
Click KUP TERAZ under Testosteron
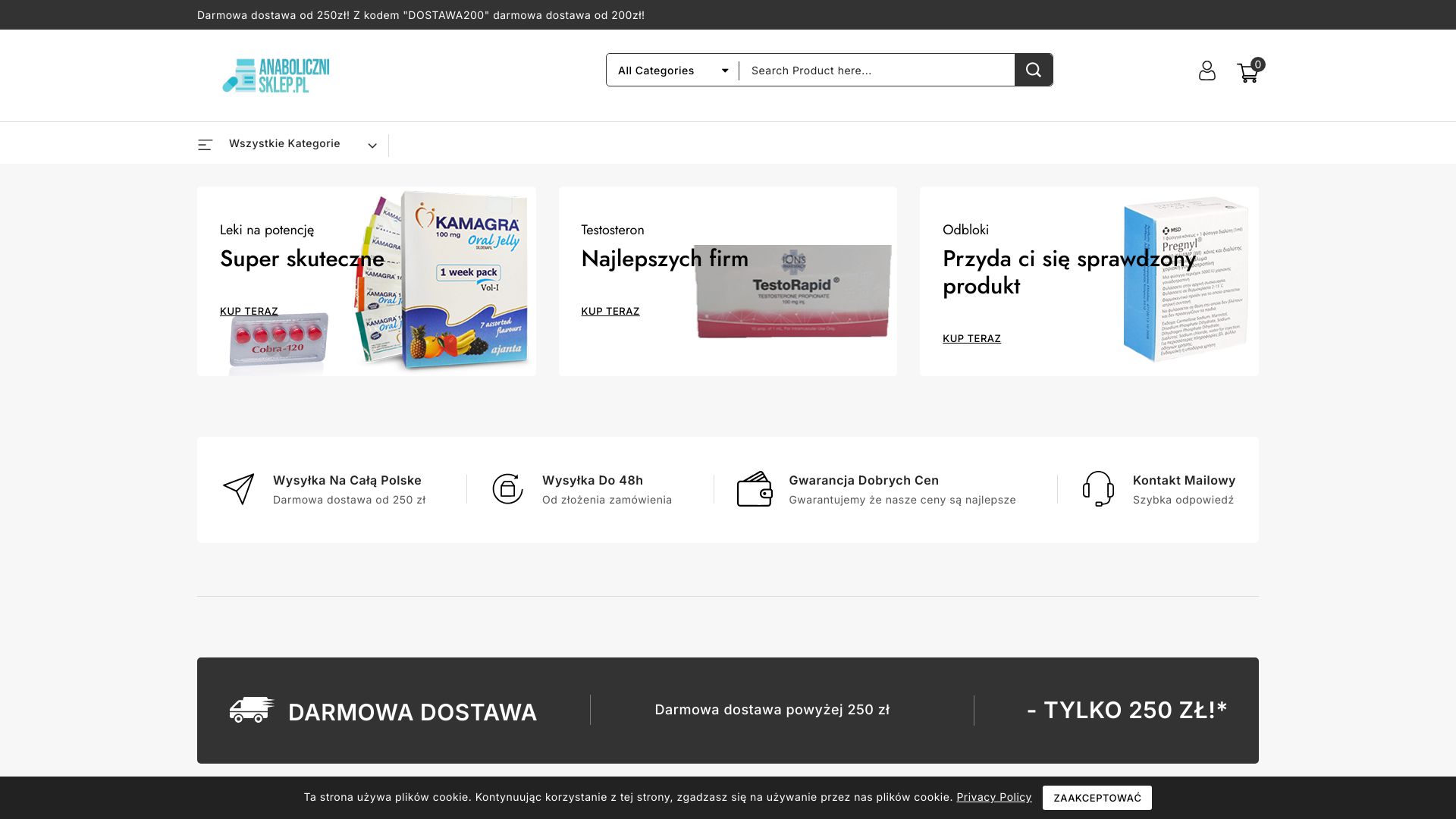pos(610,312)
